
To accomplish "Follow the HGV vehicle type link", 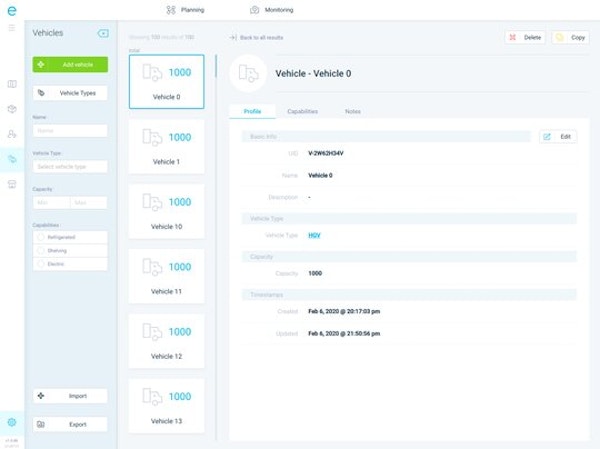I will pos(315,235).
